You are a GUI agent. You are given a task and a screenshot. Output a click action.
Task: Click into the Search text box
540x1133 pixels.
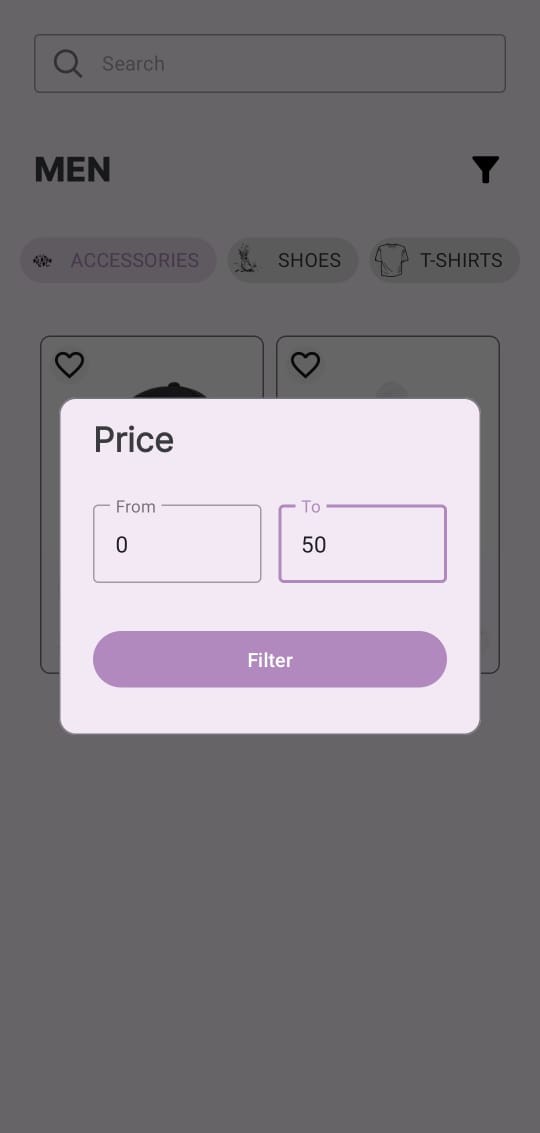pos(270,64)
